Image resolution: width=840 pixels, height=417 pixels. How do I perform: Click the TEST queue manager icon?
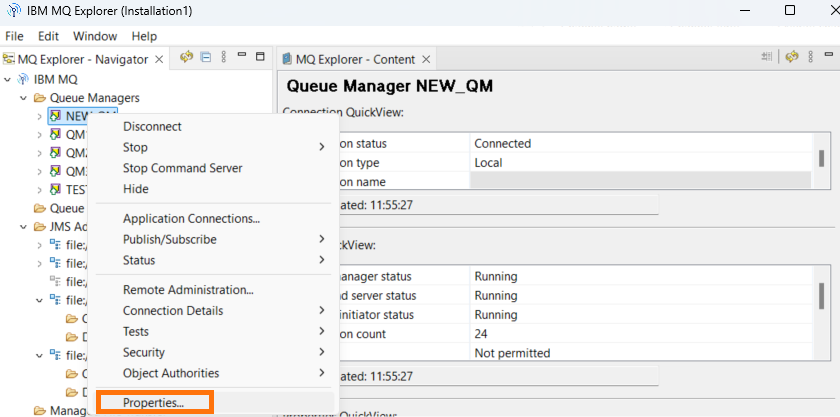click(55, 189)
